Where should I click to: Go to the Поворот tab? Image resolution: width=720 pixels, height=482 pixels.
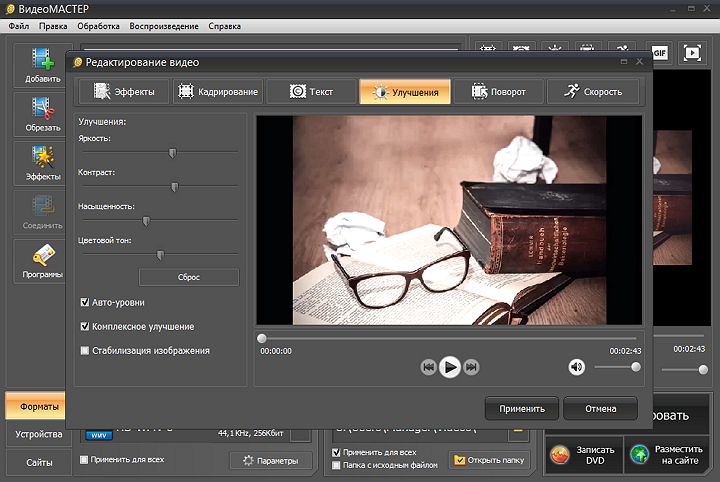pyautogui.click(x=499, y=91)
